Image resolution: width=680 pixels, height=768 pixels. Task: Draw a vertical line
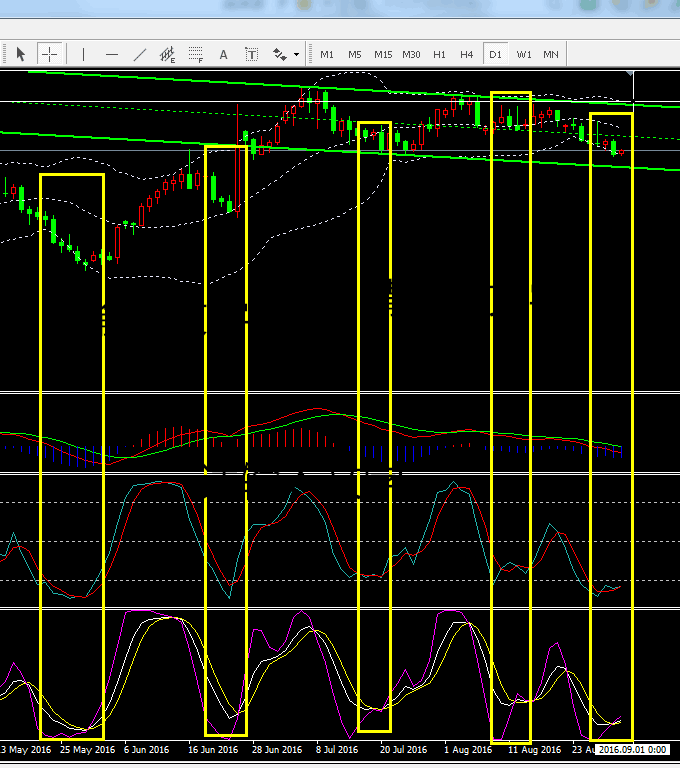click(83, 54)
